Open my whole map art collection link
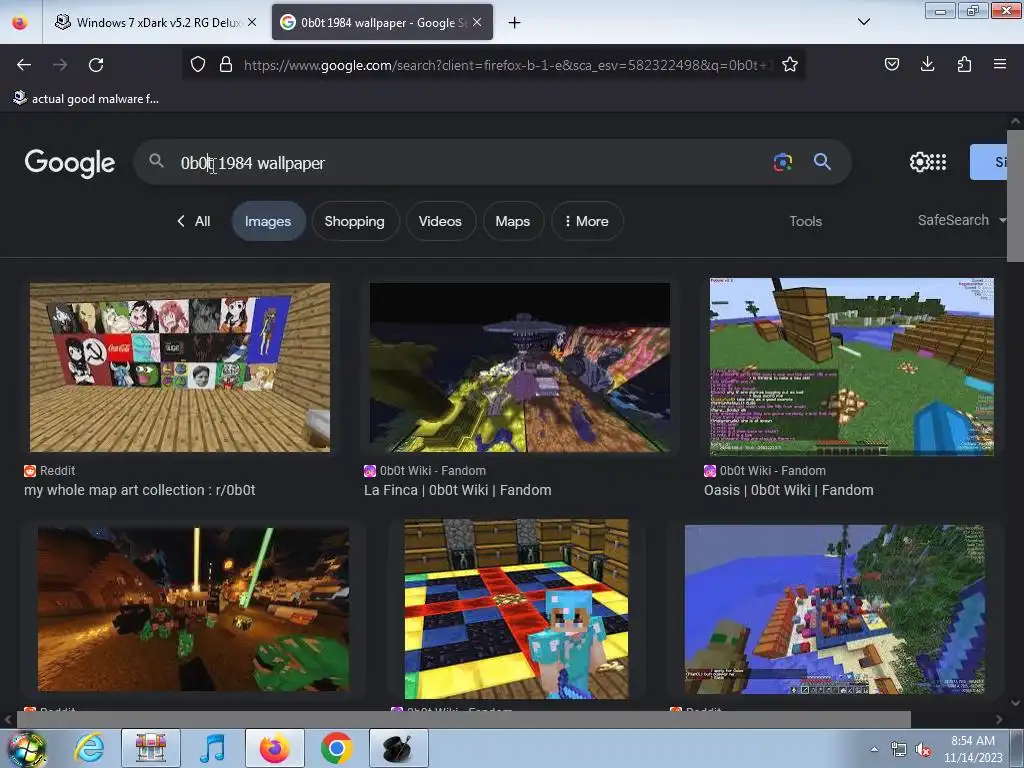The height and width of the screenshot is (768, 1024). tap(140, 490)
